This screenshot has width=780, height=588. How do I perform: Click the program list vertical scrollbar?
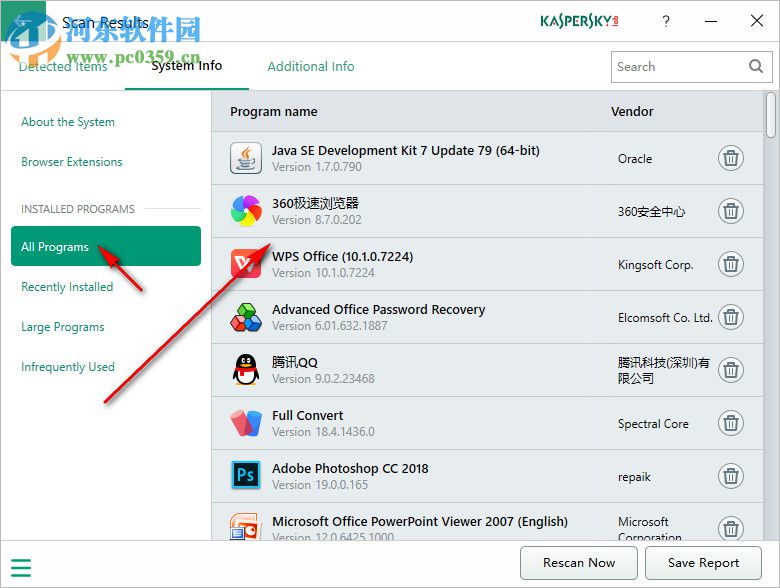click(771, 114)
